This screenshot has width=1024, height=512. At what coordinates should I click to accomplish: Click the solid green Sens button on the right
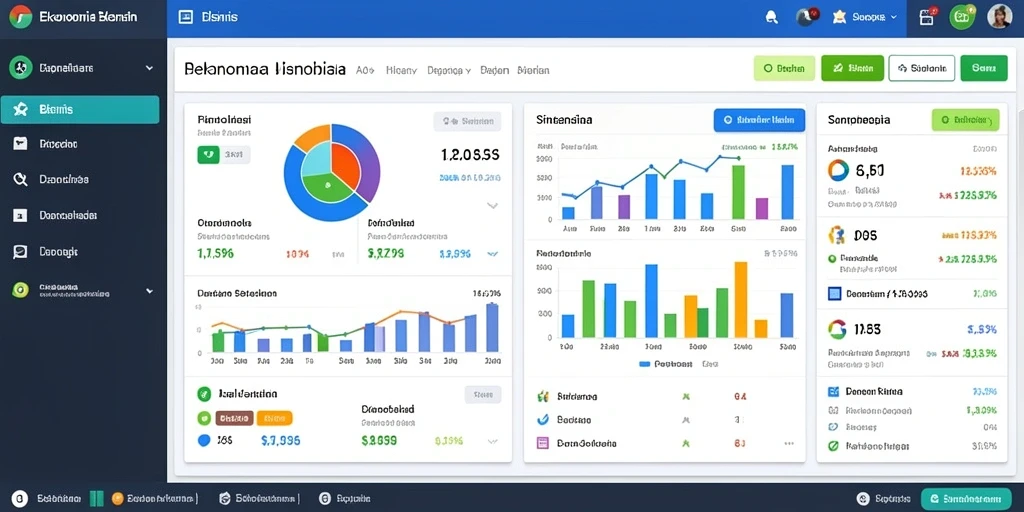pyautogui.click(x=984, y=68)
